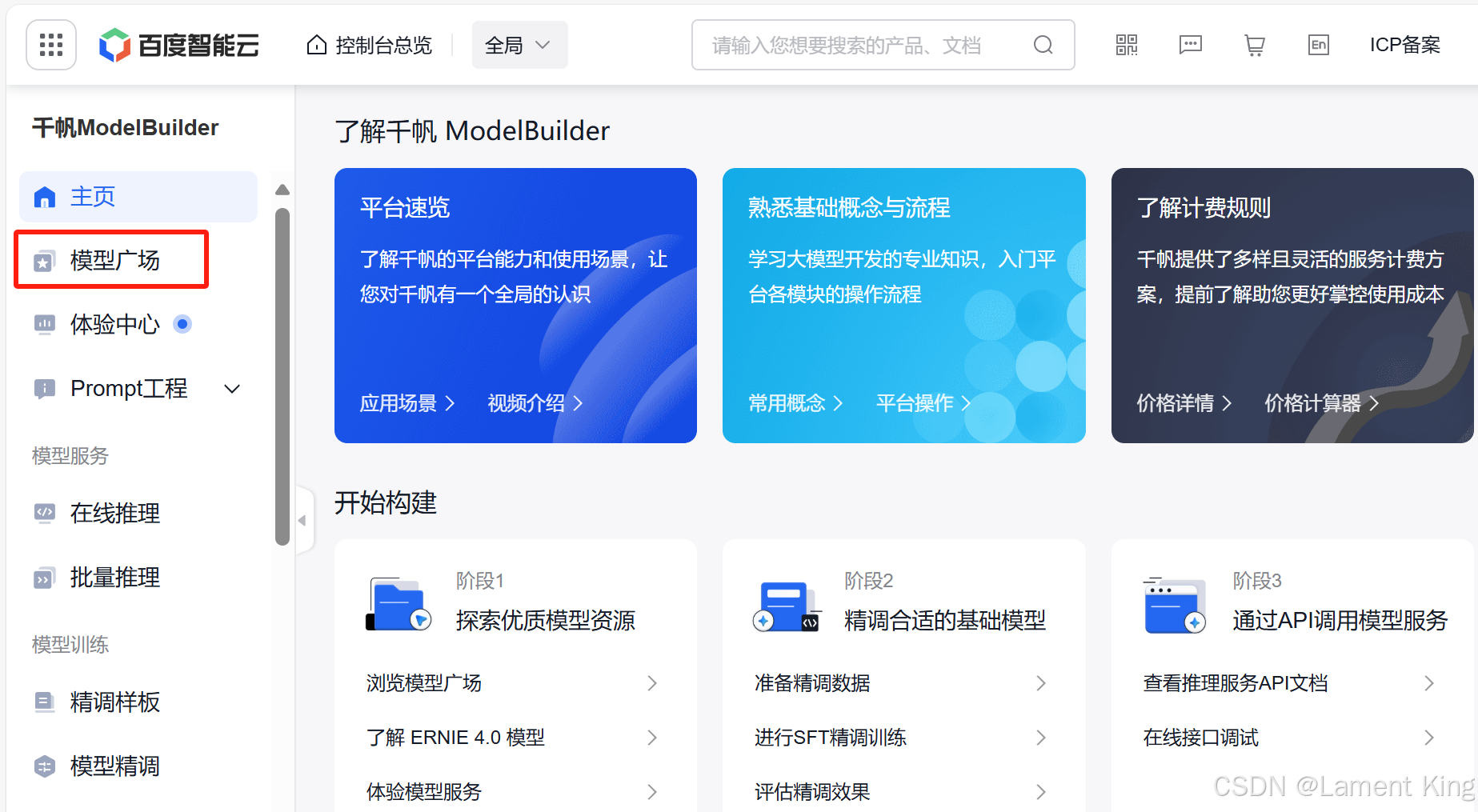The width and height of the screenshot is (1478, 812).
Task: Click the chevron beside 了解 ERNIE 4.0 模型
Action: tap(652, 737)
